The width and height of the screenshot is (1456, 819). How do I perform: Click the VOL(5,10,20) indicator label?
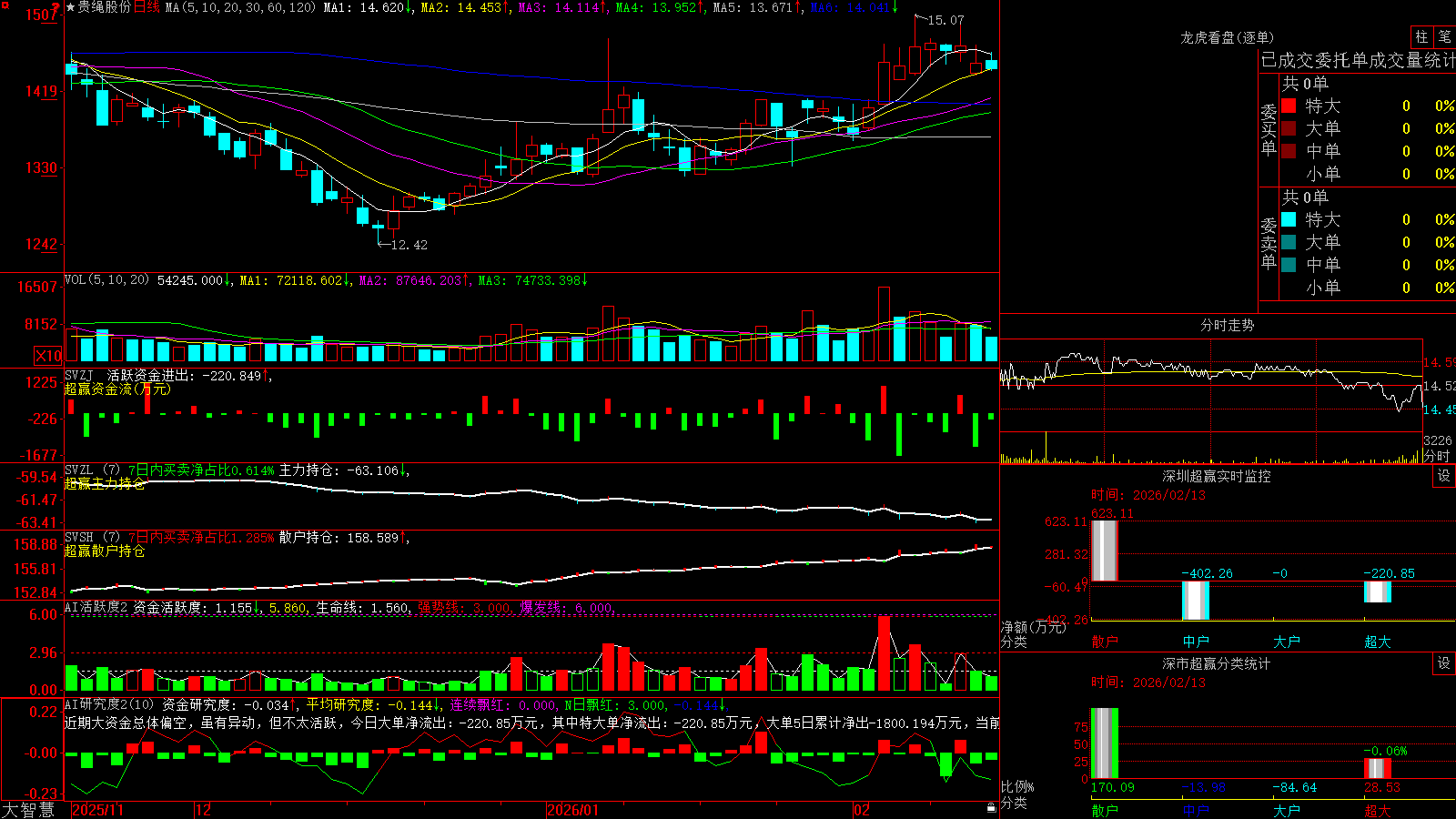point(106,280)
